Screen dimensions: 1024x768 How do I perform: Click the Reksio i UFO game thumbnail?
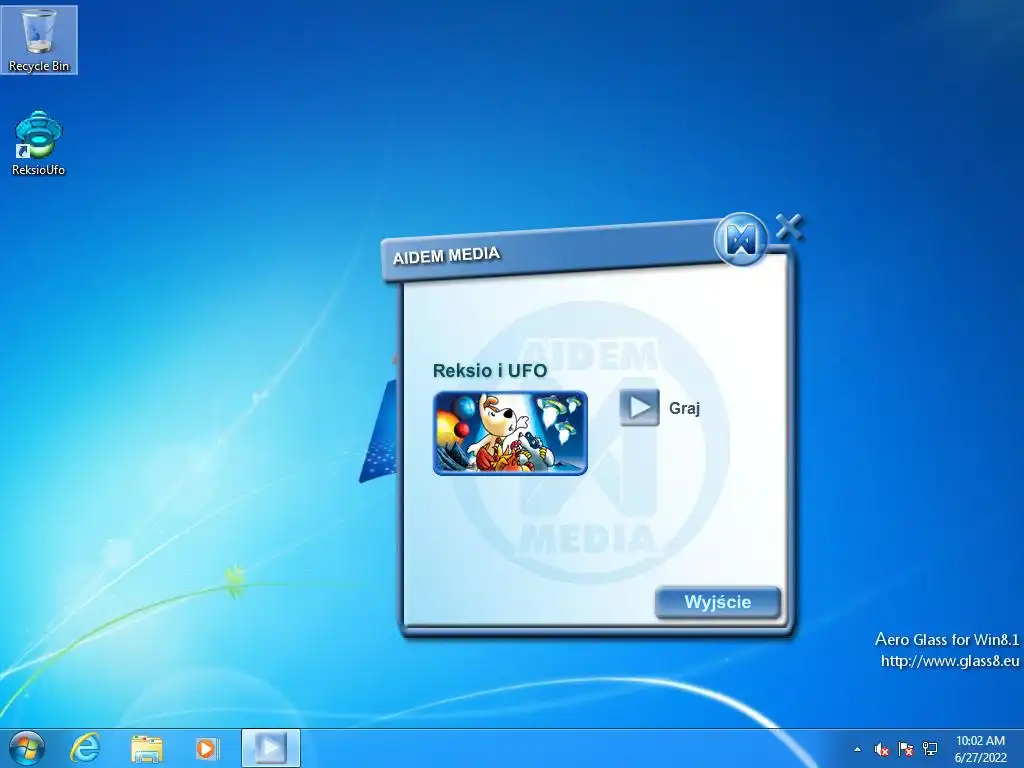tap(510, 433)
